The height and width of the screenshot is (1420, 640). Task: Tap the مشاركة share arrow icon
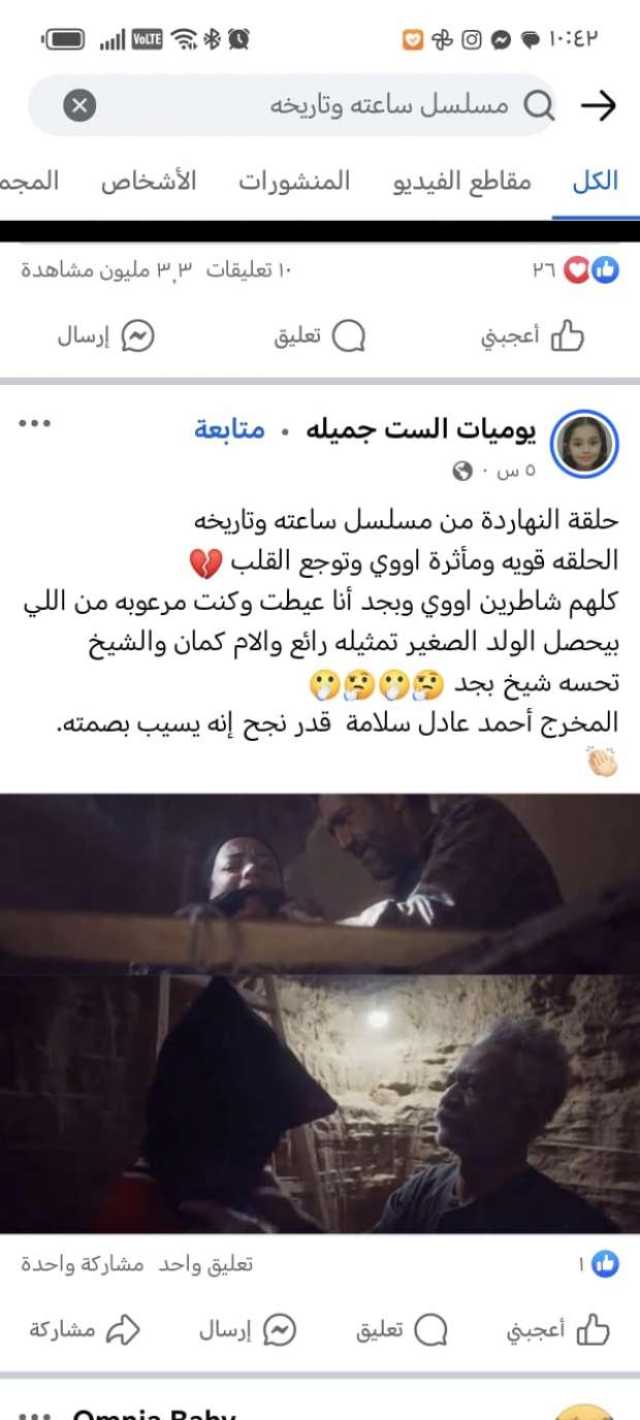point(123,1329)
